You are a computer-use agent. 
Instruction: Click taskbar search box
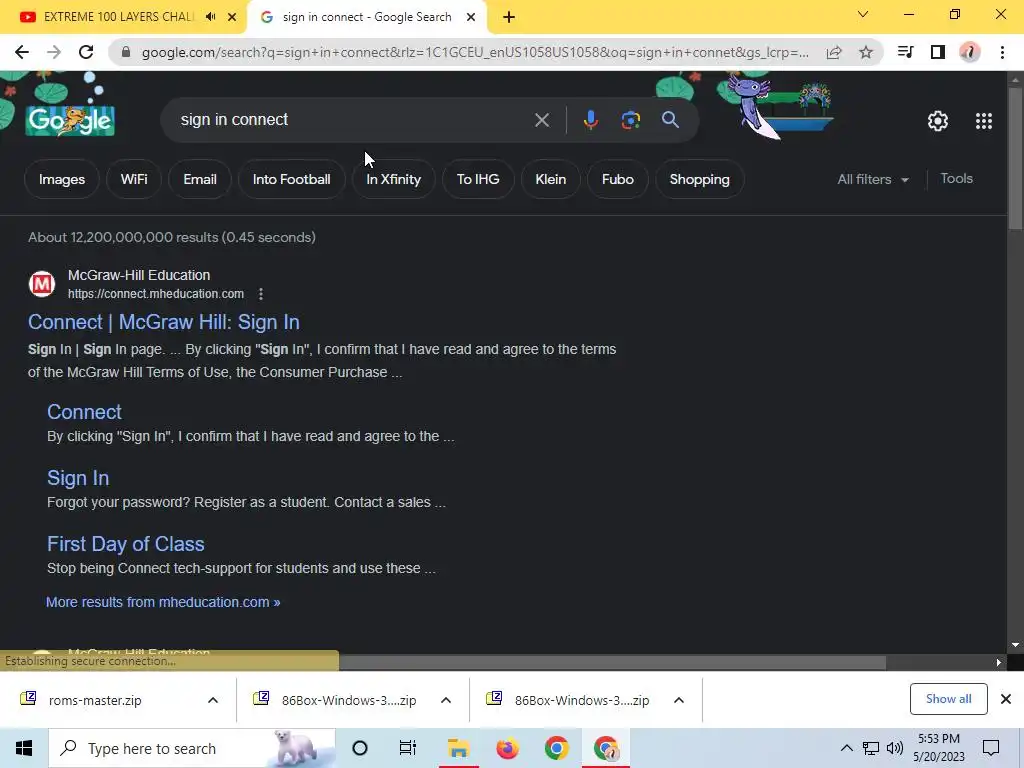[192, 748]
